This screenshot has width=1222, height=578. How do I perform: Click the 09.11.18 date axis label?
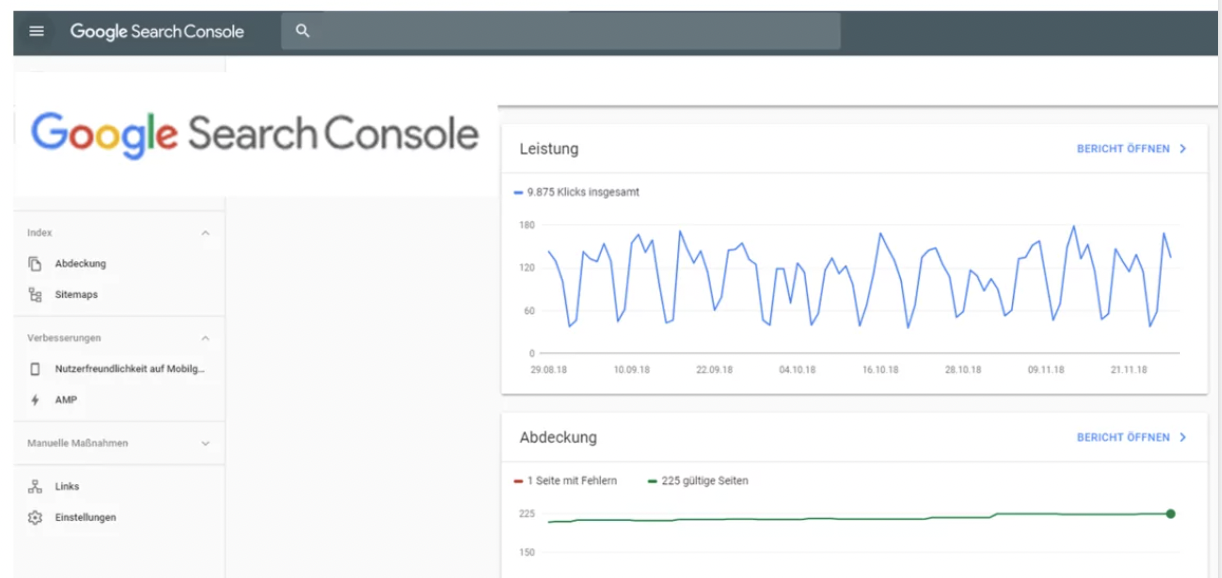click(x=1047, y=370)
